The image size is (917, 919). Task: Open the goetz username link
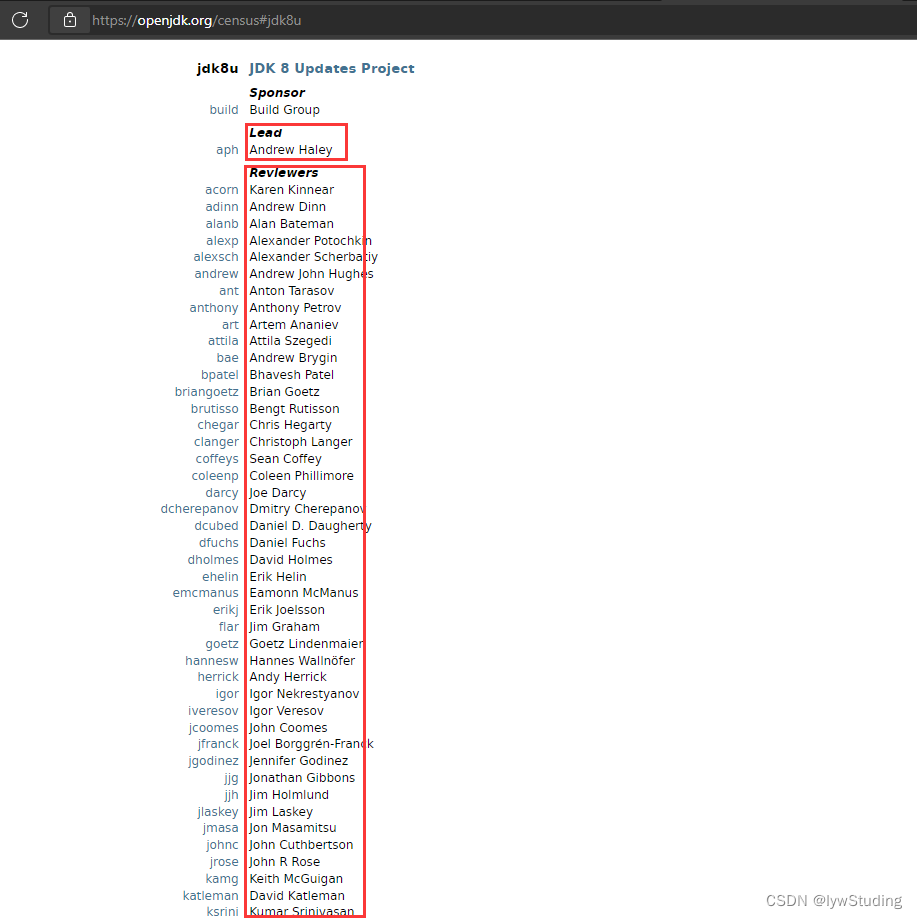[221, 644]
